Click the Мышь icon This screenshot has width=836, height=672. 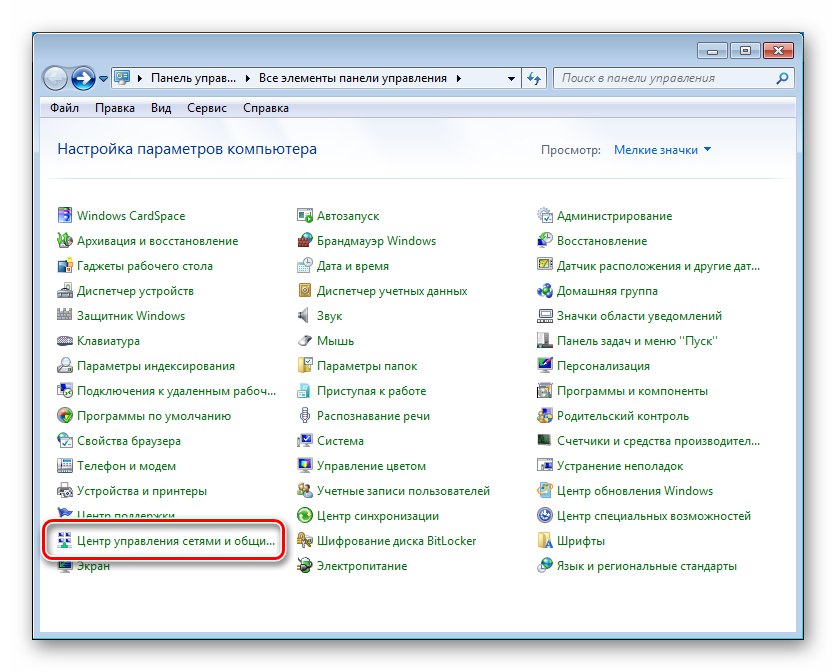point(304,340)
